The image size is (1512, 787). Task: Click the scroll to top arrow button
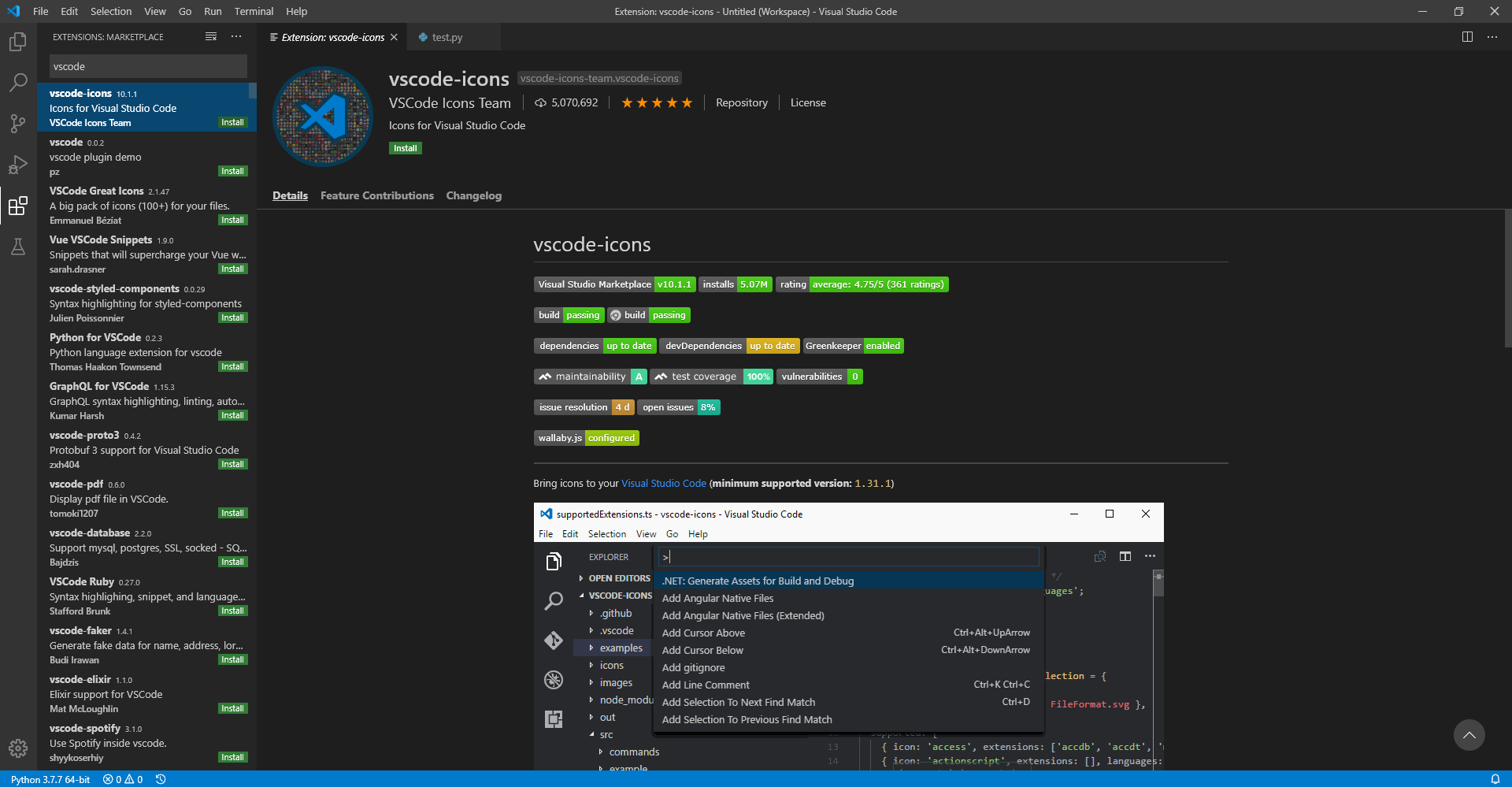(x=1469, y=735)
